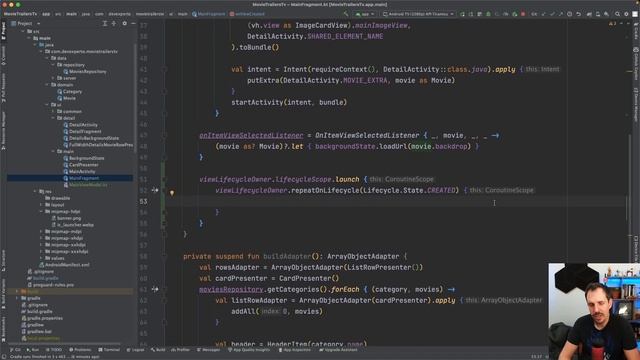Viewport: 640px width, 360px height.
Task: Toggle the Device Manager right side tab
Action: [636, 105]
